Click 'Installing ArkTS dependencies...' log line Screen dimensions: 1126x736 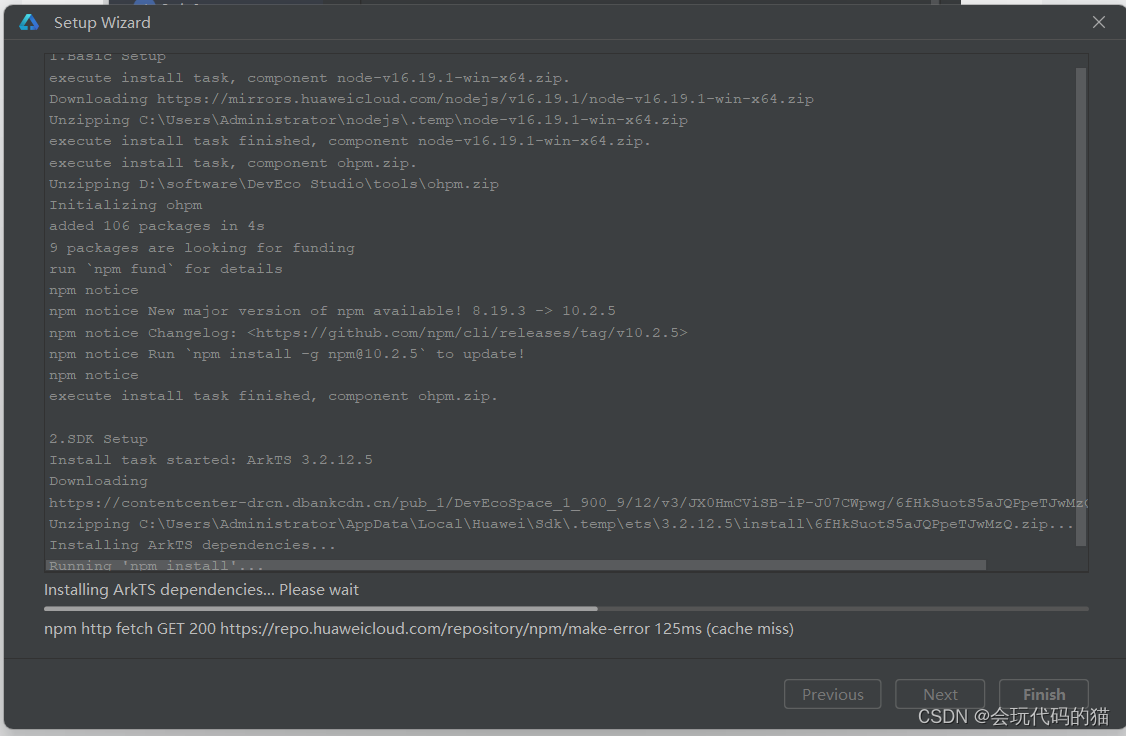[192, 545]
